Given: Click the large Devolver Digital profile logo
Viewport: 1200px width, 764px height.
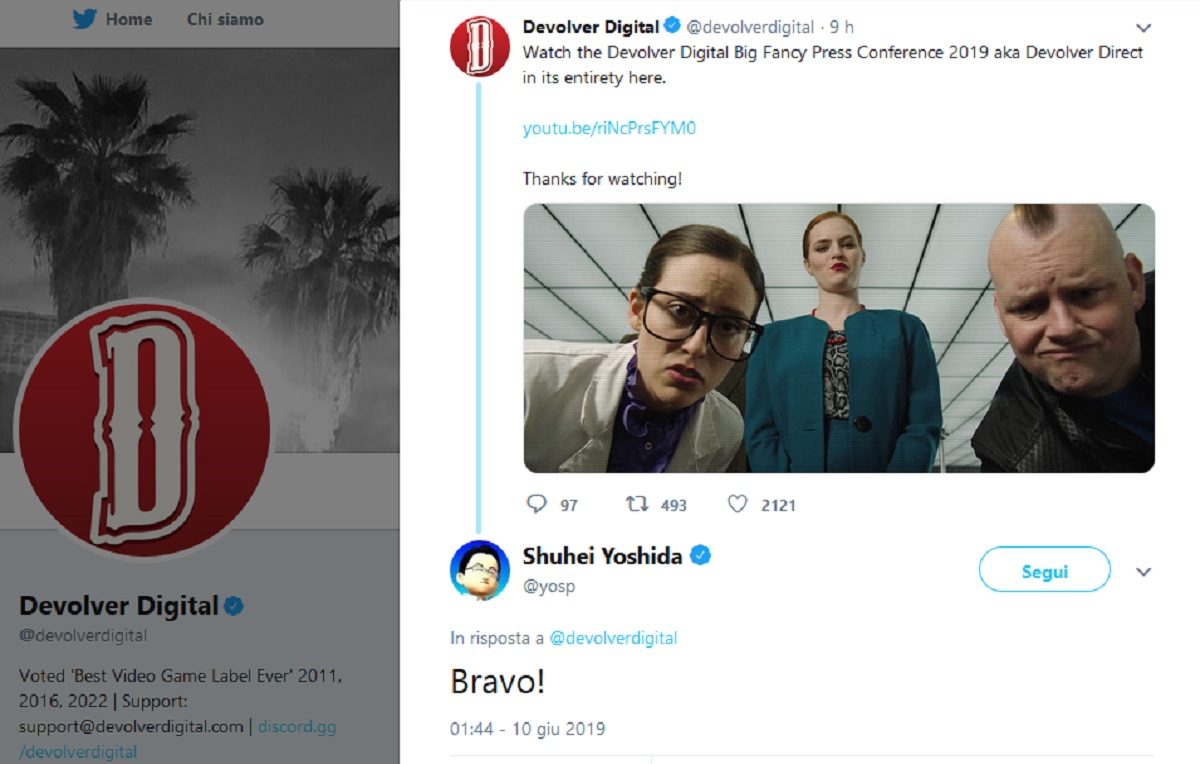Looking at the screenshot, I should point(143,426).
